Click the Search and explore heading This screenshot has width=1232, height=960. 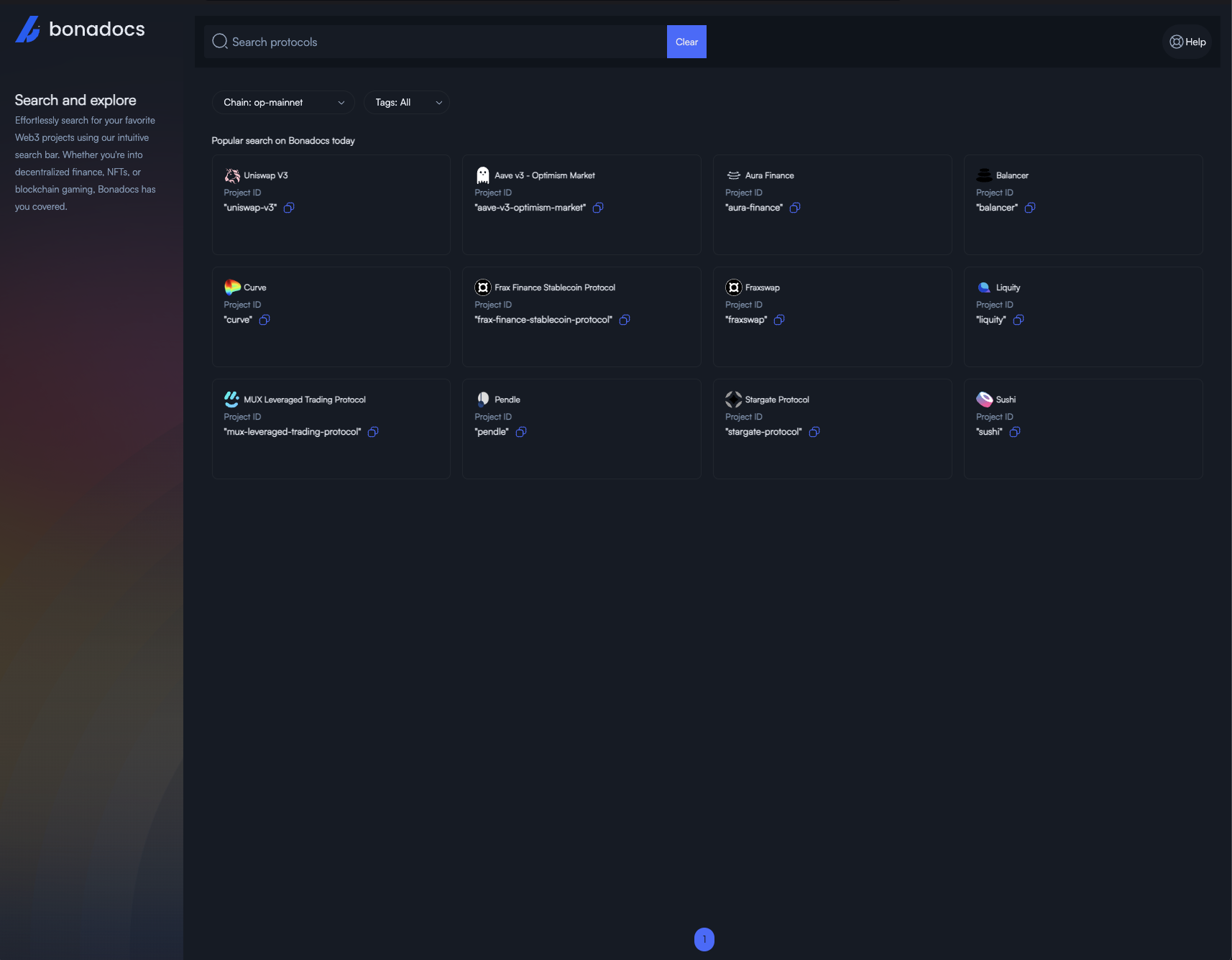click(75, 100)
